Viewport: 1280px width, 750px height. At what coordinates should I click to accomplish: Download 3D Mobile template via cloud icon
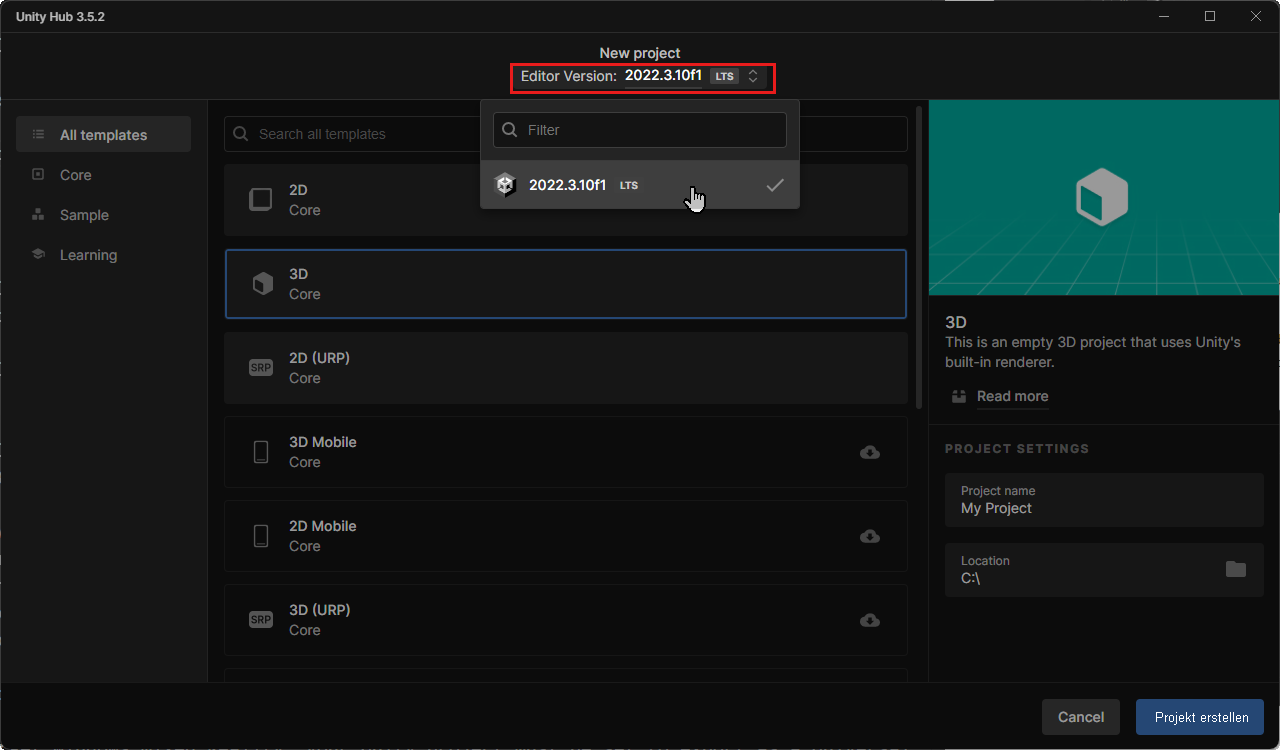coord(869,452)
